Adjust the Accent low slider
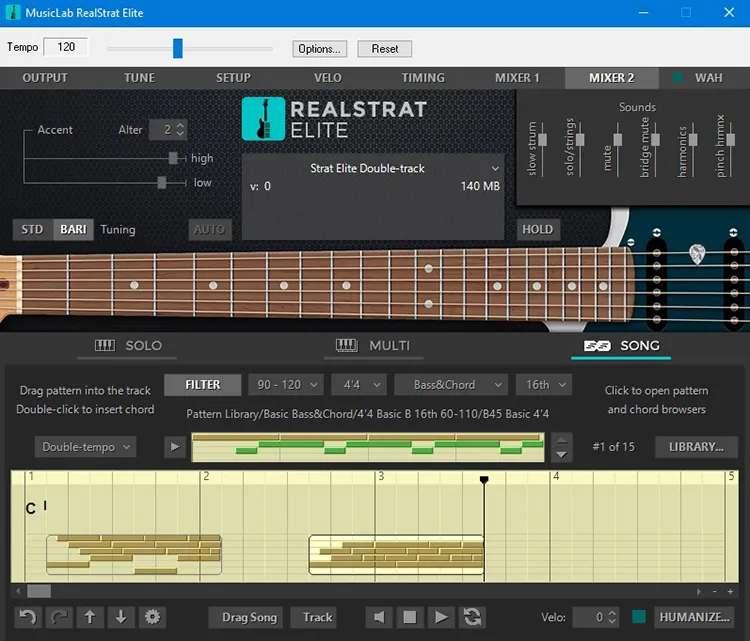Image resolution: width=750 pixels, height=641 pixels. pos(162,182)
